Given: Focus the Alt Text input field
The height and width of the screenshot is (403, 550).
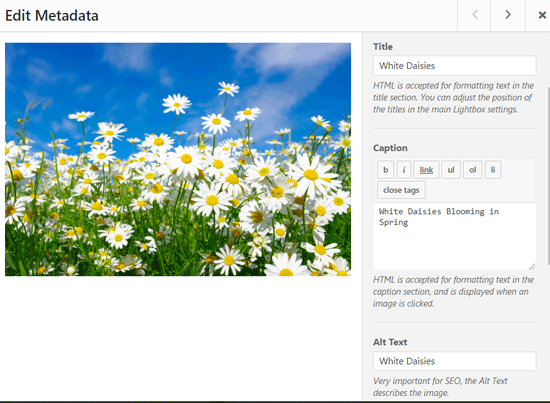Looking at the screenshot, I should [455, 361].
